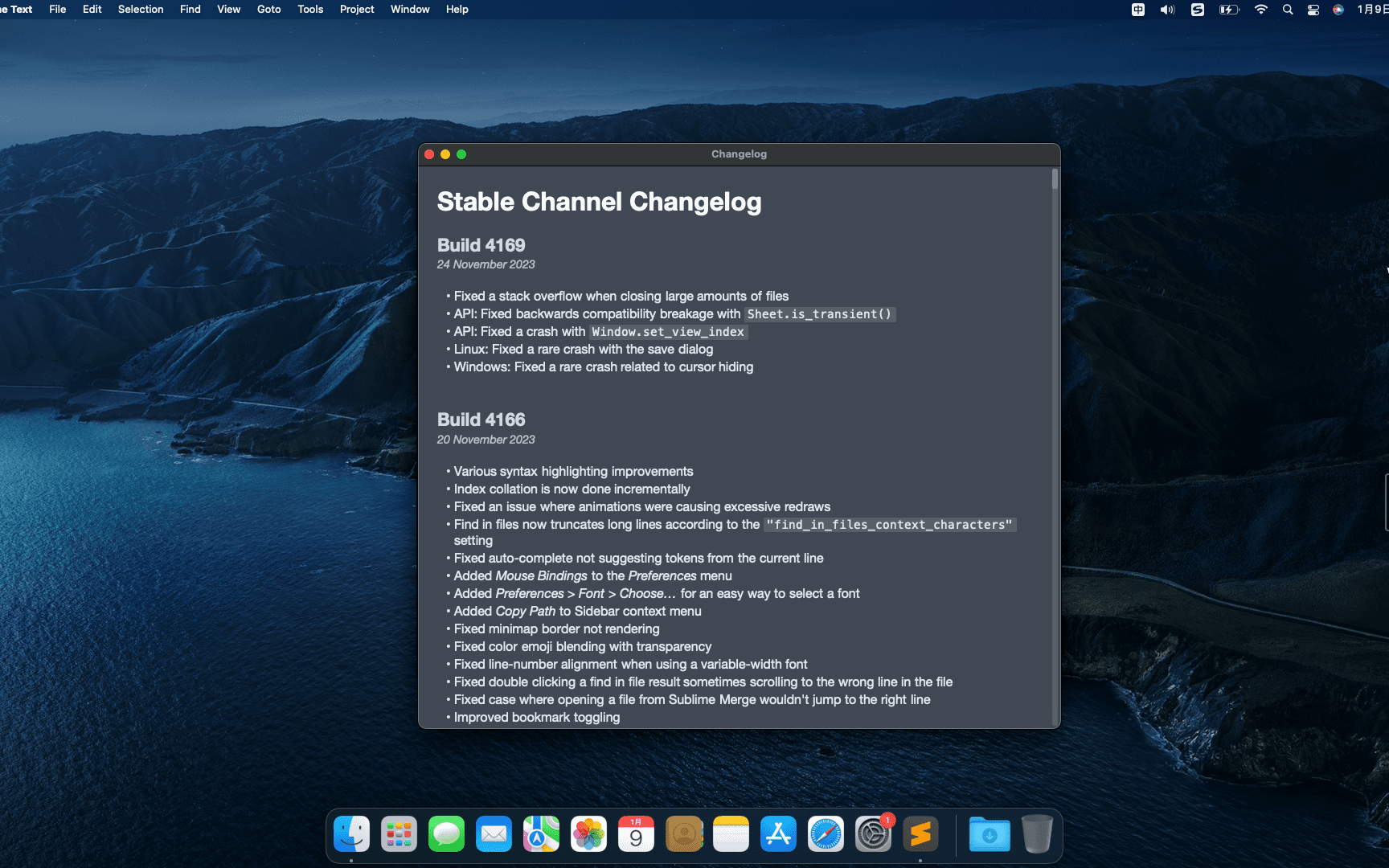Click the Stable Channel Changelog heading
Image resolution: width=1389 pixels, height=868 pixels.
tap(599, 202)
